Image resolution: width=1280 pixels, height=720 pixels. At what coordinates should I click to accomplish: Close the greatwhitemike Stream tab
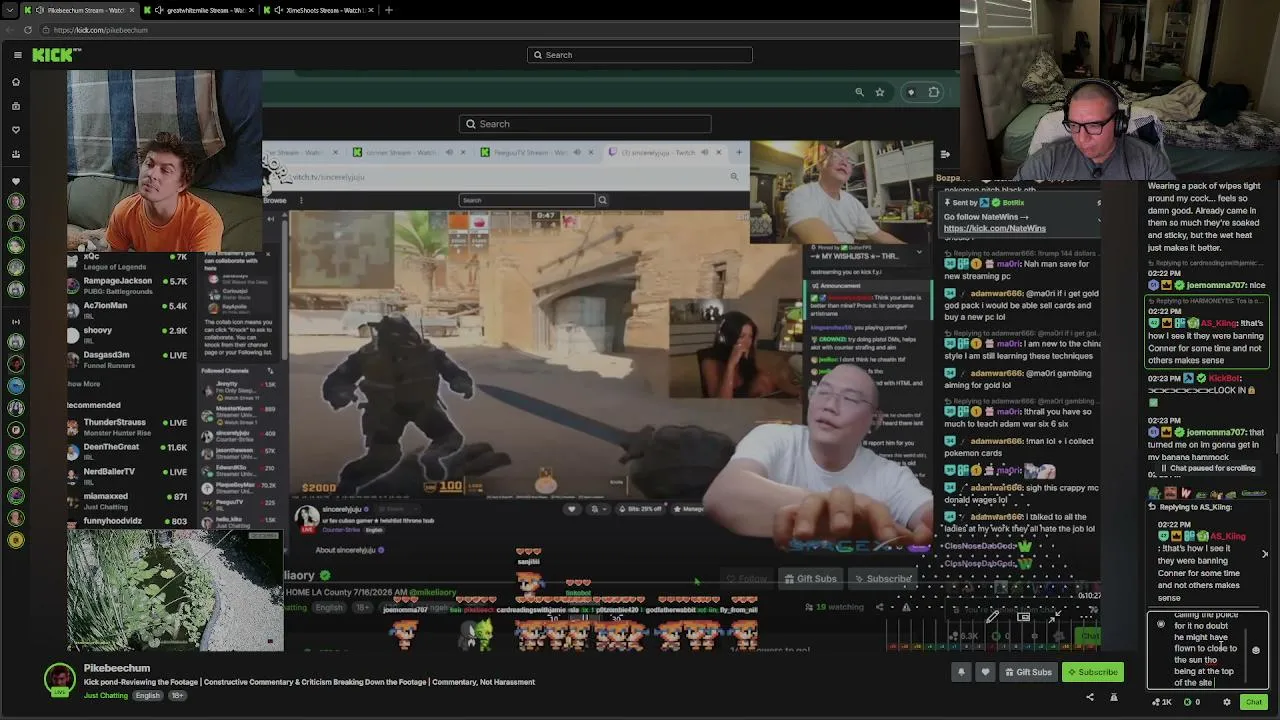(x=250, y=10)
